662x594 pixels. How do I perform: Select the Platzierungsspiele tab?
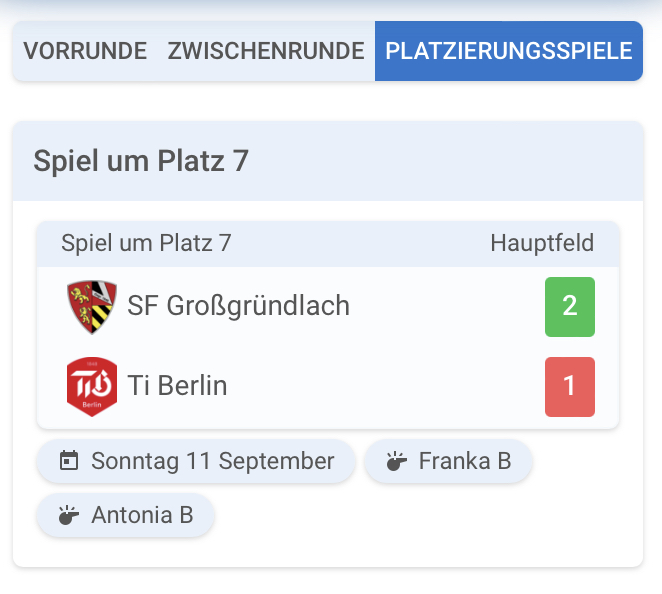pyautogui.click(x=509, y=51)
